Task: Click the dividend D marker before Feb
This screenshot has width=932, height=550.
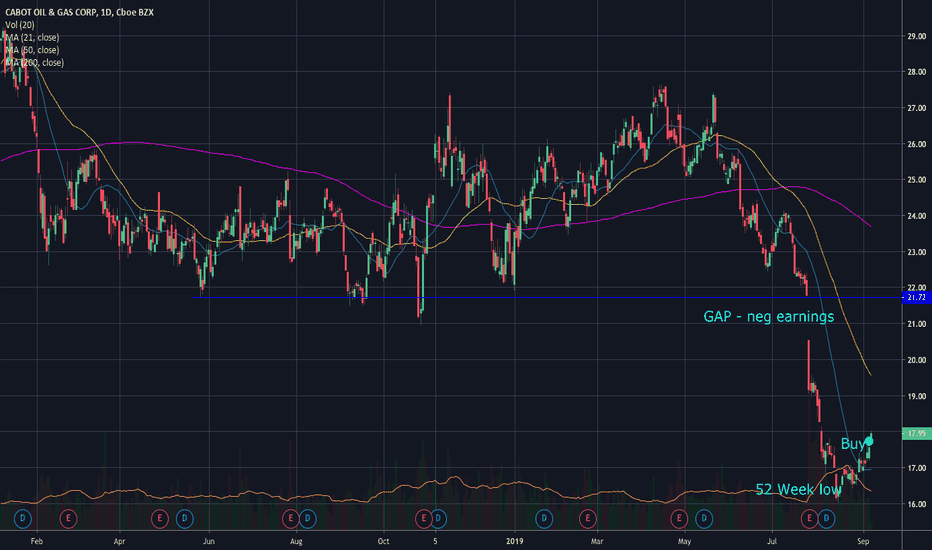Action: (23, 518)
